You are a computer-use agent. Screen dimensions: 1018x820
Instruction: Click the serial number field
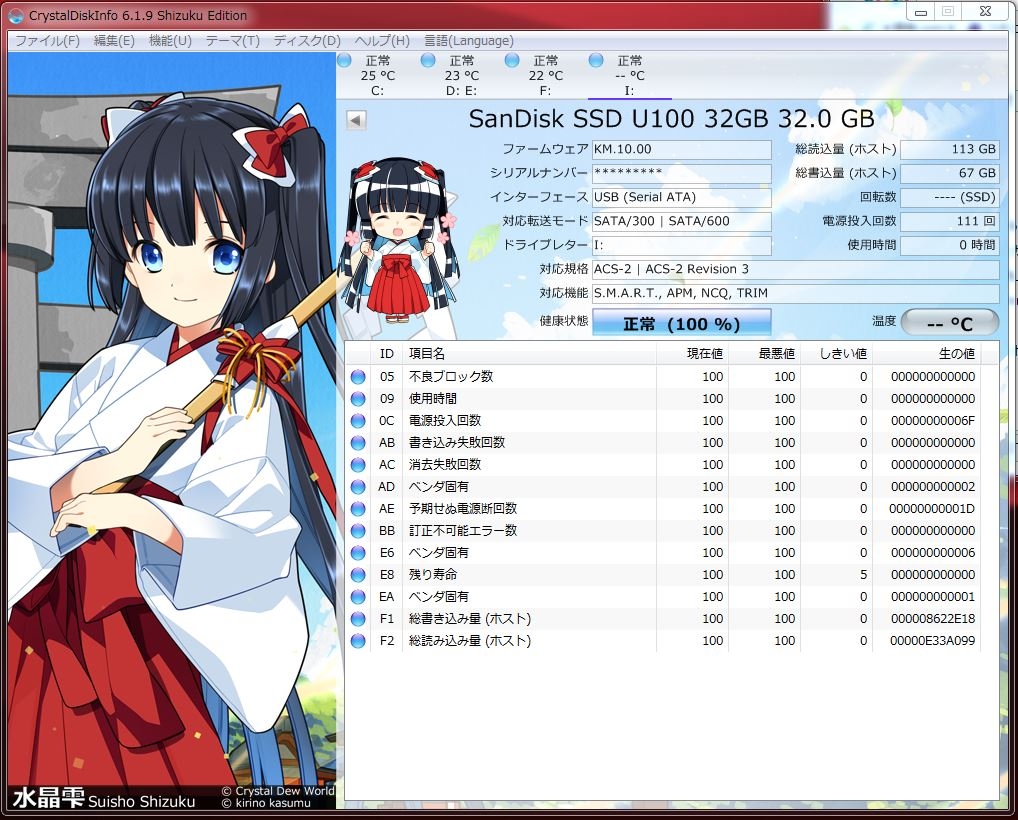pyautogui.click(x=682, y=173)
